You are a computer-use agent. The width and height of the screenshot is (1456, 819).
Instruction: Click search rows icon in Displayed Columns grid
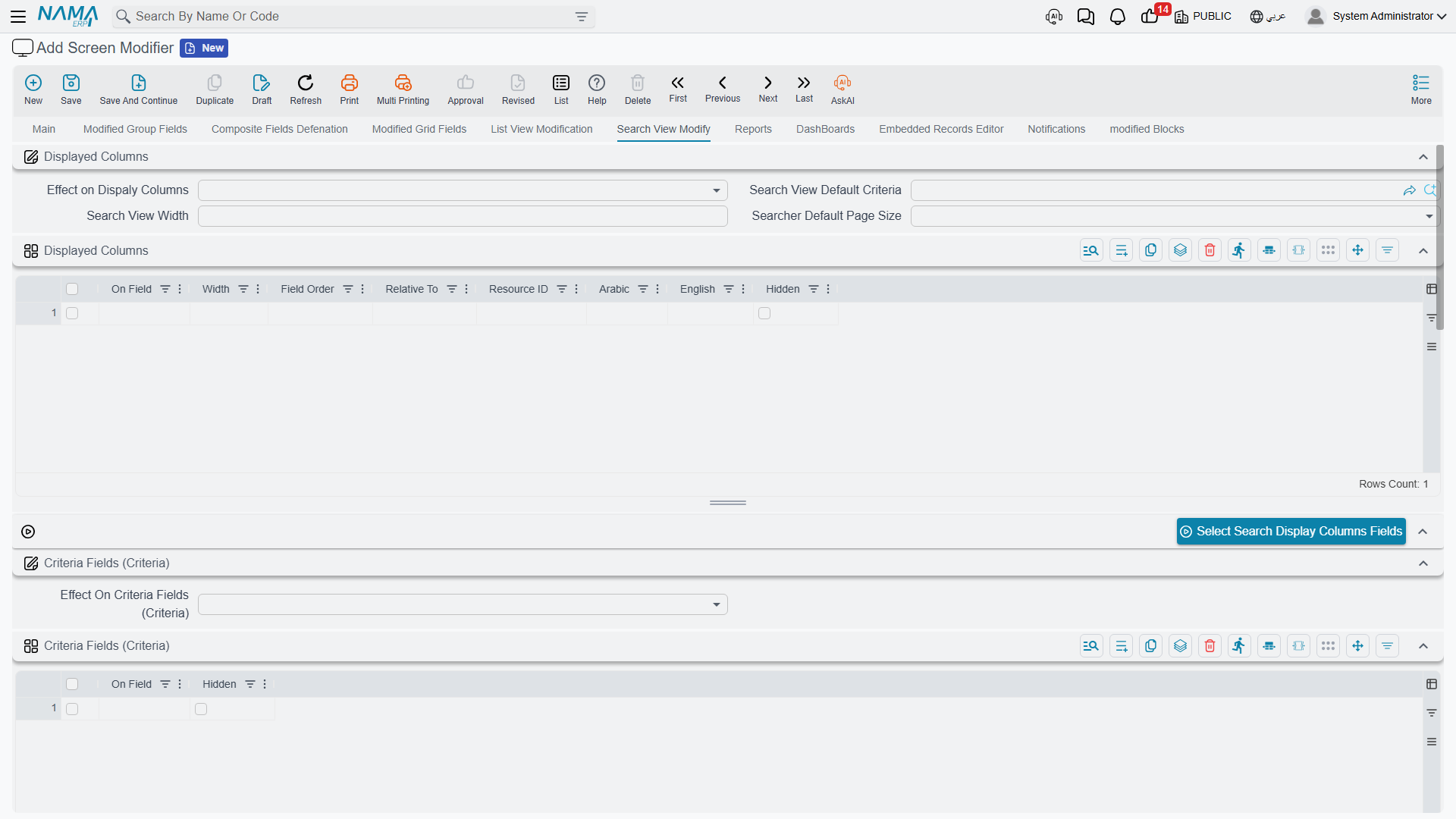[x=1091, y=250]
